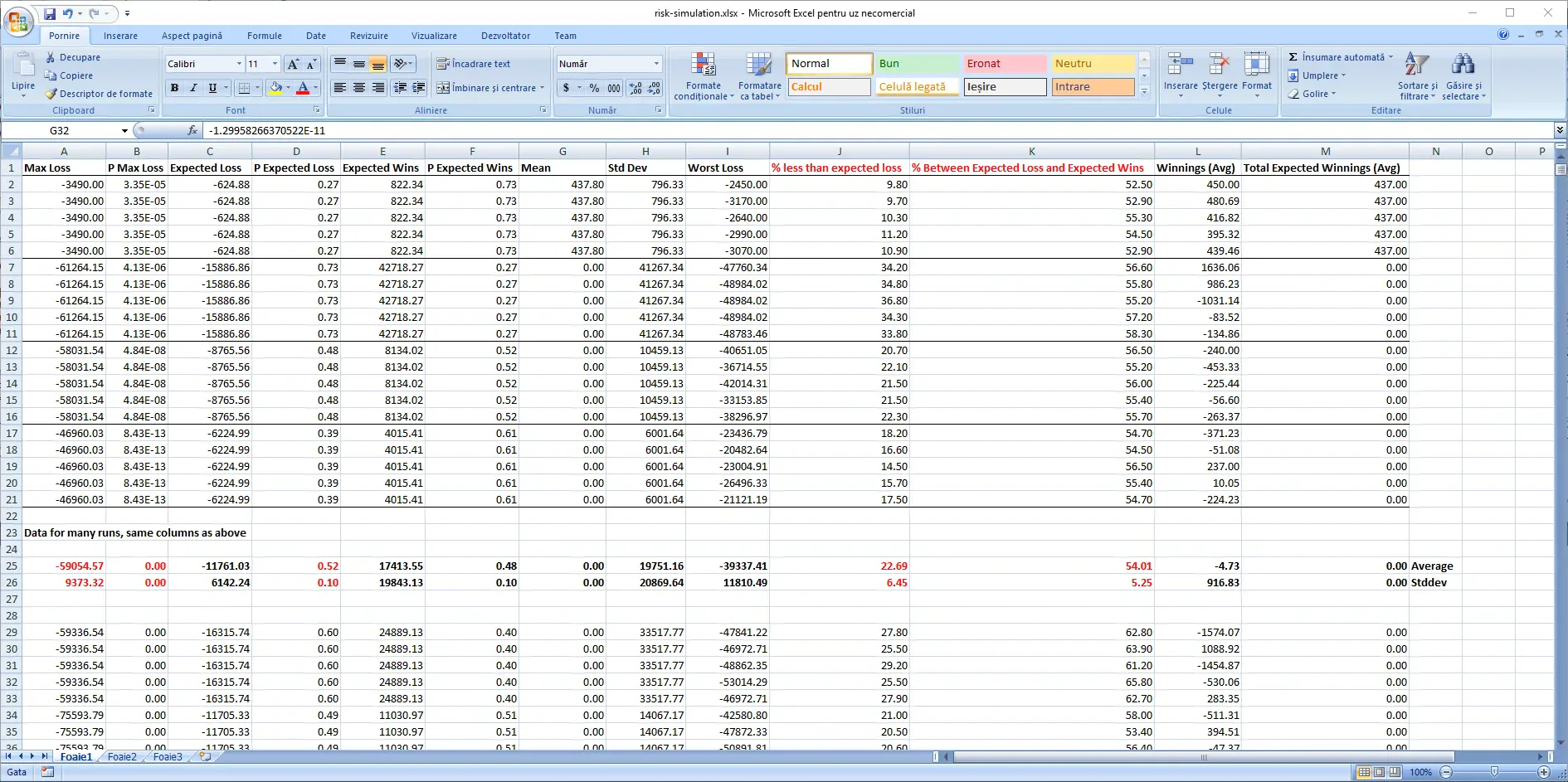
Task: Click the zoom slider handle
Action: coord(1494,772)
